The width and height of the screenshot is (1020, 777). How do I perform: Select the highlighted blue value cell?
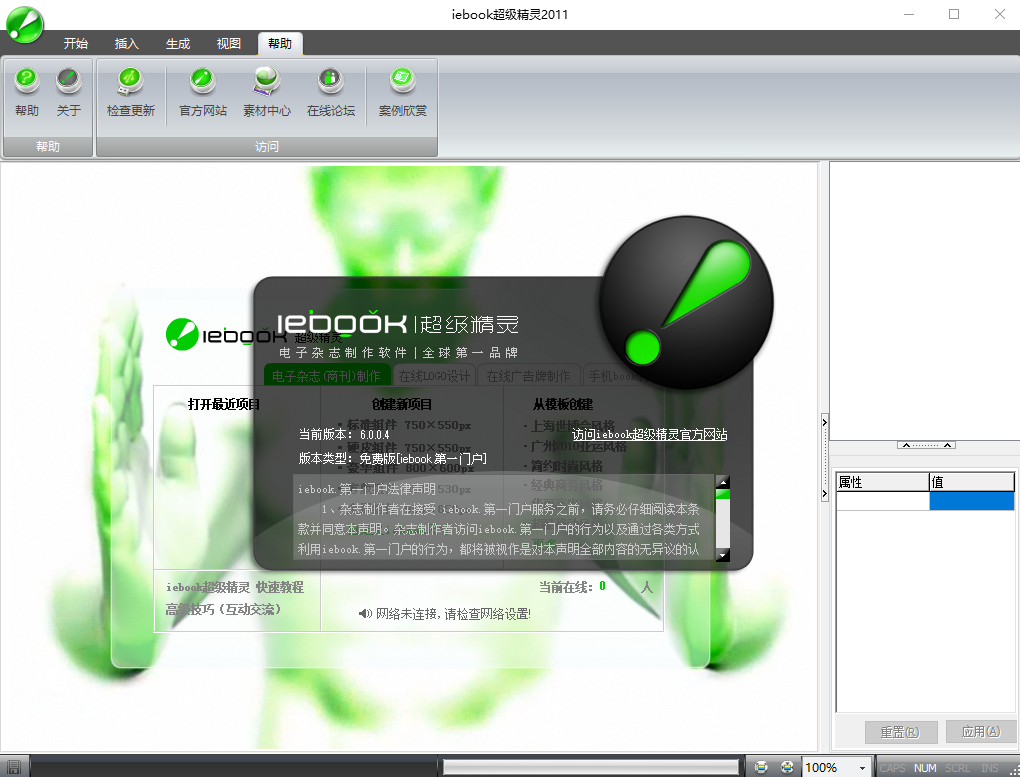(x=972, y=501)
